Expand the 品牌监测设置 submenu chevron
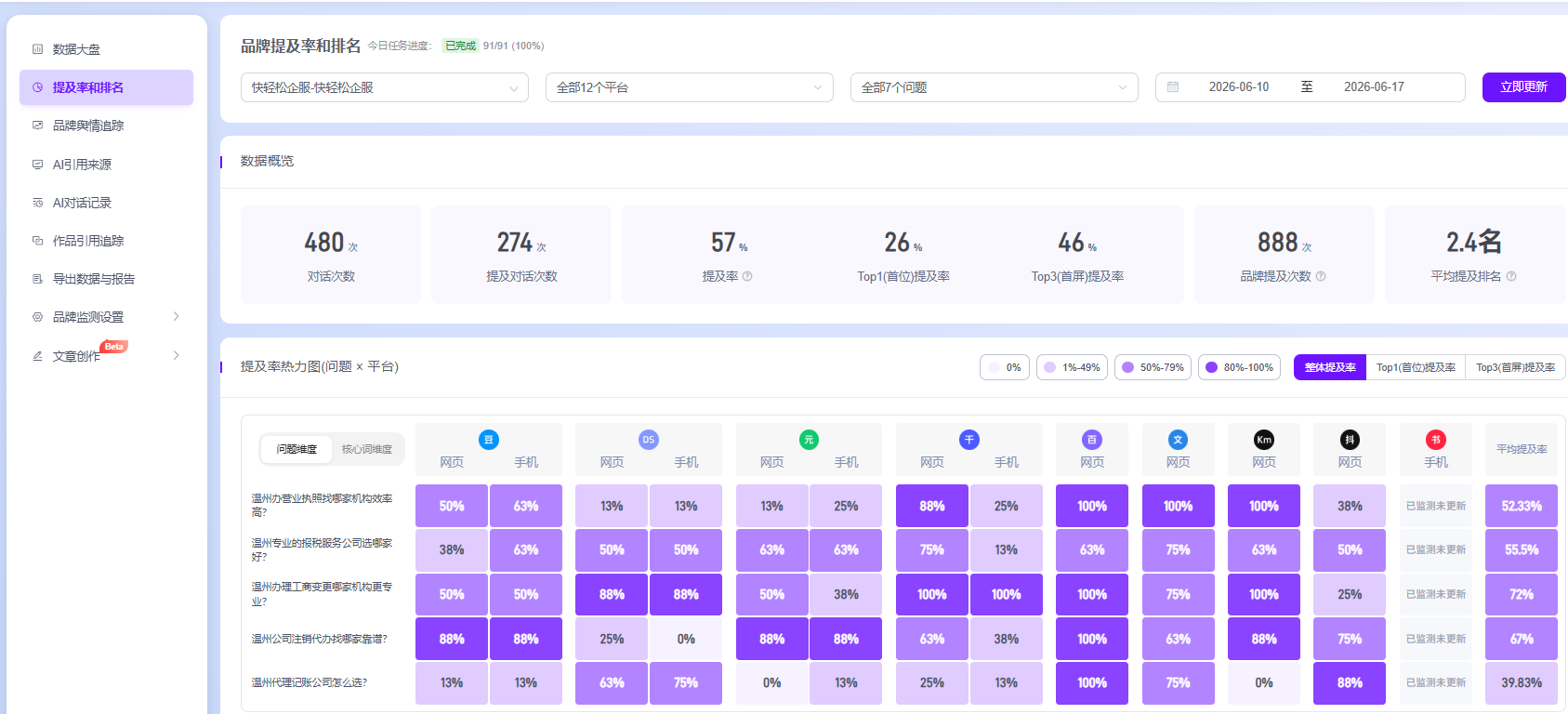Screen dimensions: 1568x714 (177, 317)
